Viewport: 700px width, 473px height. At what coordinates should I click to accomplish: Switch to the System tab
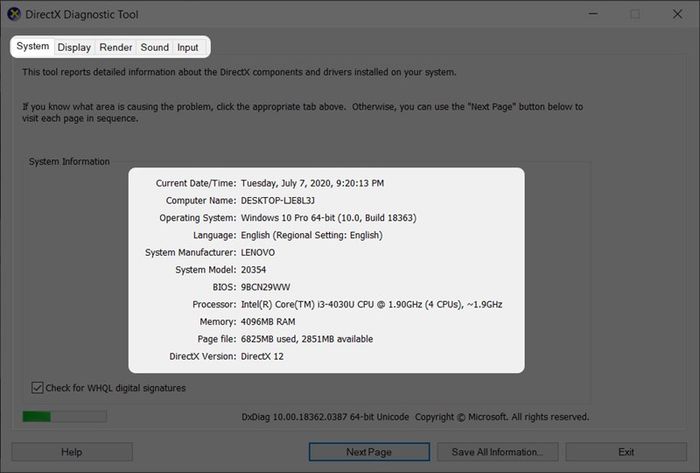(x=33, y=46)
